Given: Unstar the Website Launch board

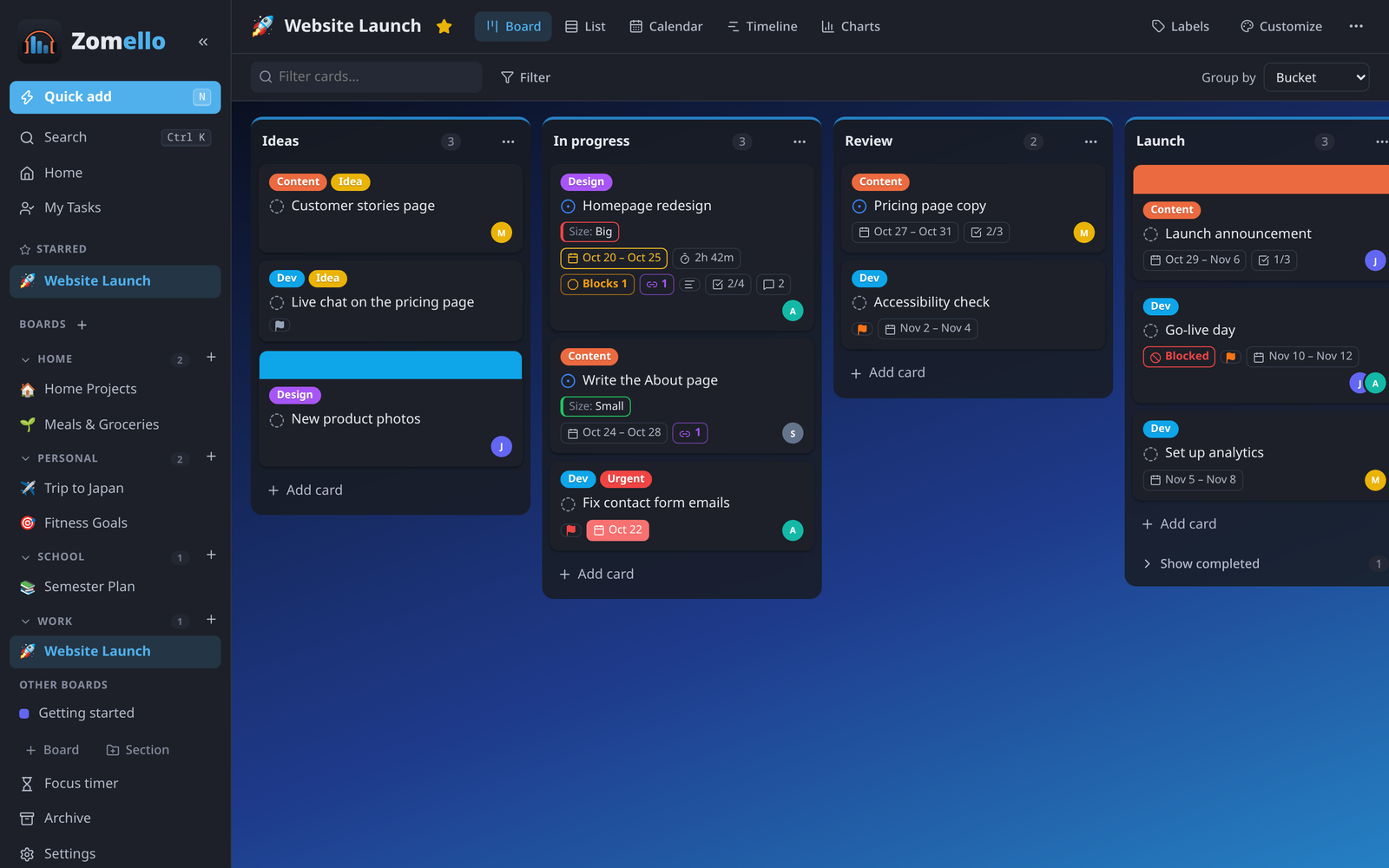Looking at the screenshot, I should click(444, 26).
